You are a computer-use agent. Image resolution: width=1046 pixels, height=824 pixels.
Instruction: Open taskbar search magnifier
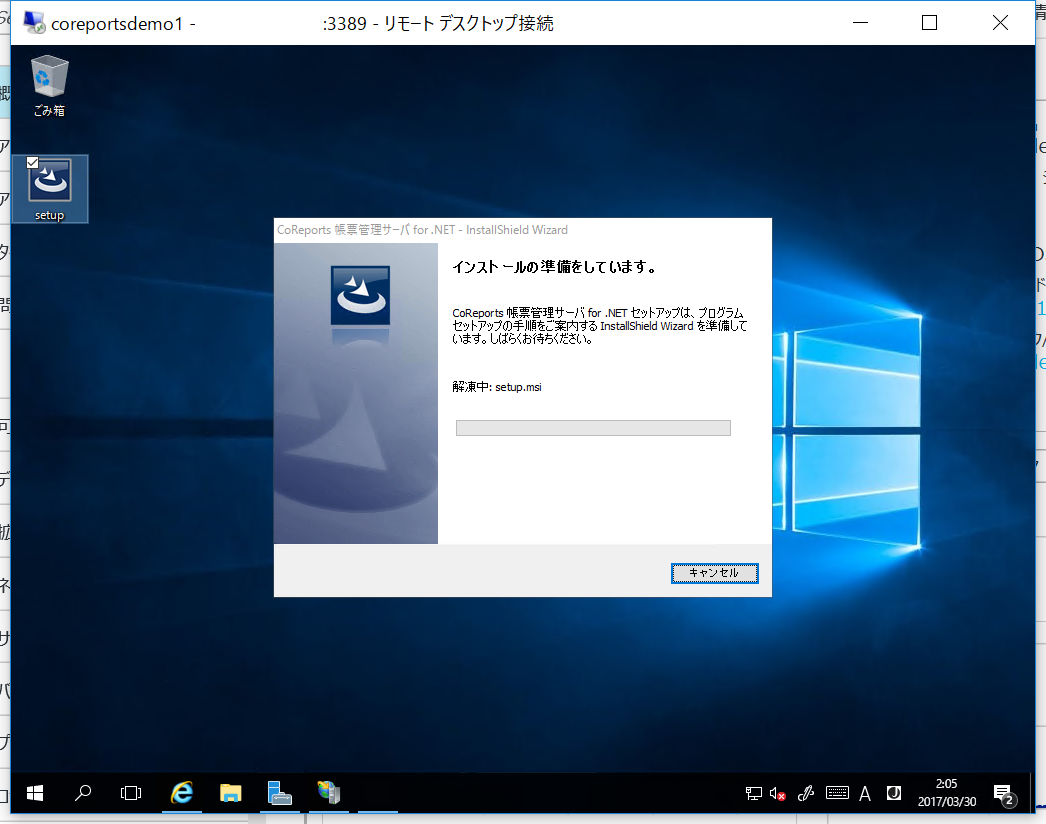pyautogui.click(x=83, y=793)
